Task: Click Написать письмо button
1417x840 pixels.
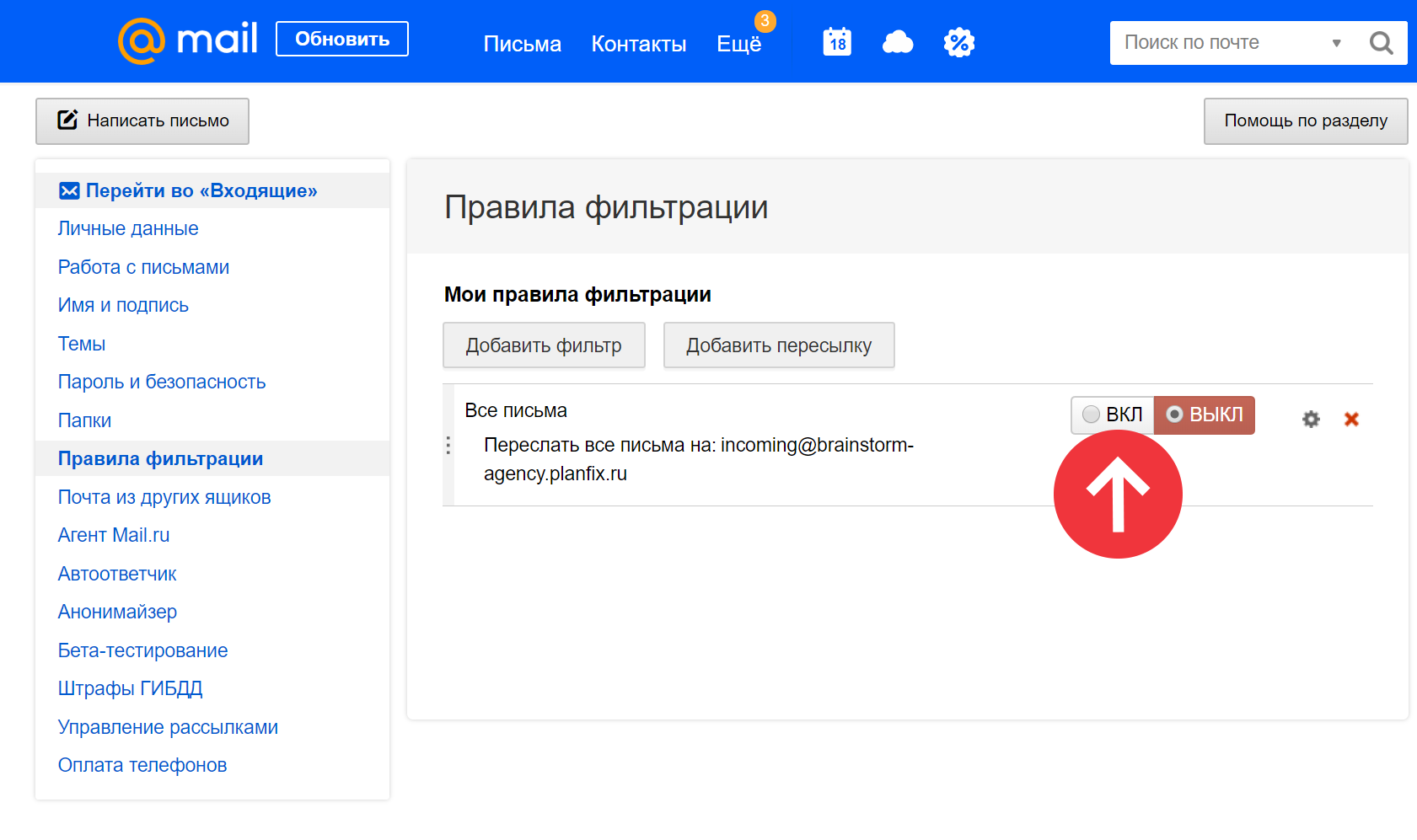Action: tap(142, 120)
